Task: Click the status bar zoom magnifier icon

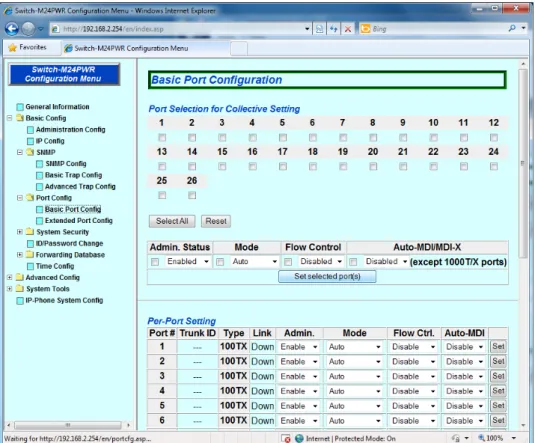Action: tap(481, 438)
